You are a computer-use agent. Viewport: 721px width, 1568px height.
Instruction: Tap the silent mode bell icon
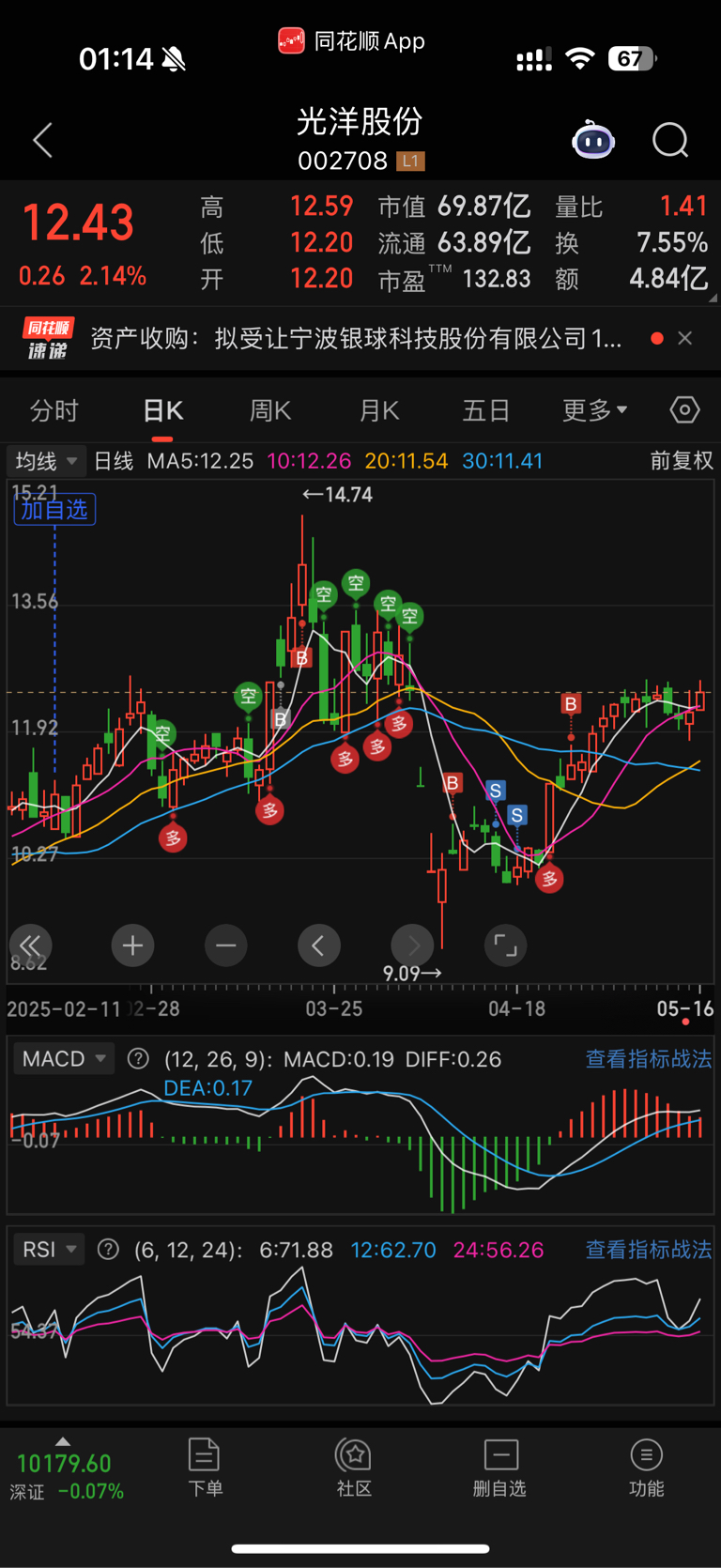(x=174, y=59)
